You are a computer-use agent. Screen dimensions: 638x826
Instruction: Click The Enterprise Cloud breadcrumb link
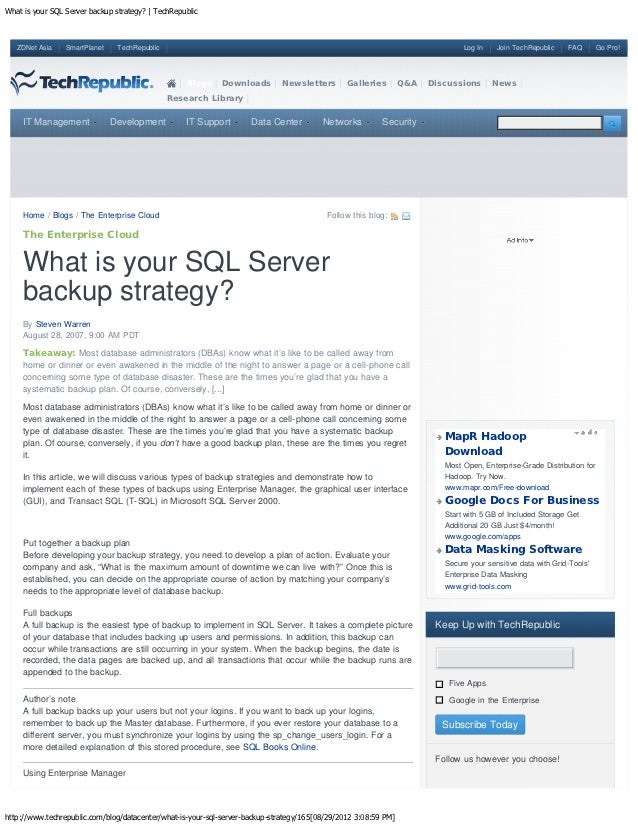[x=120, y=215]
